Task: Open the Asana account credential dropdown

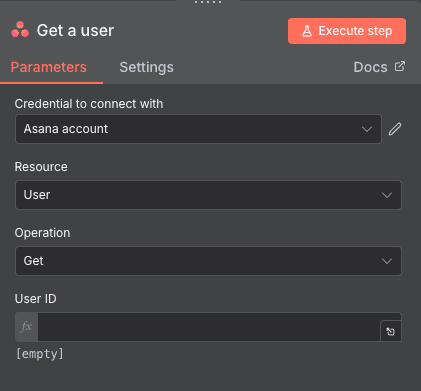Action: (x=198, y=129)
